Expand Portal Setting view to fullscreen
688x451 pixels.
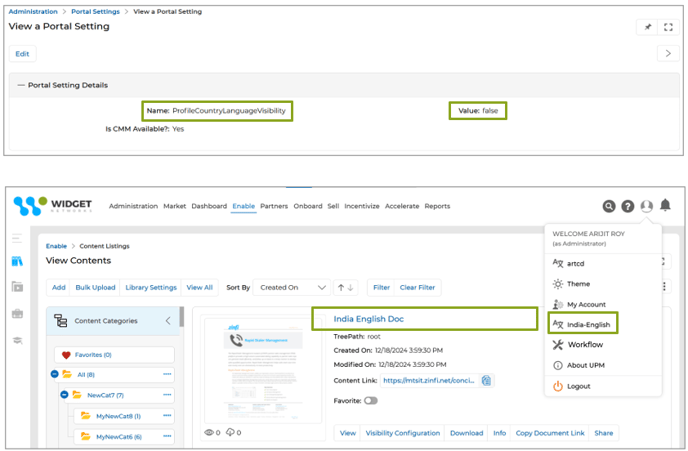669,27
